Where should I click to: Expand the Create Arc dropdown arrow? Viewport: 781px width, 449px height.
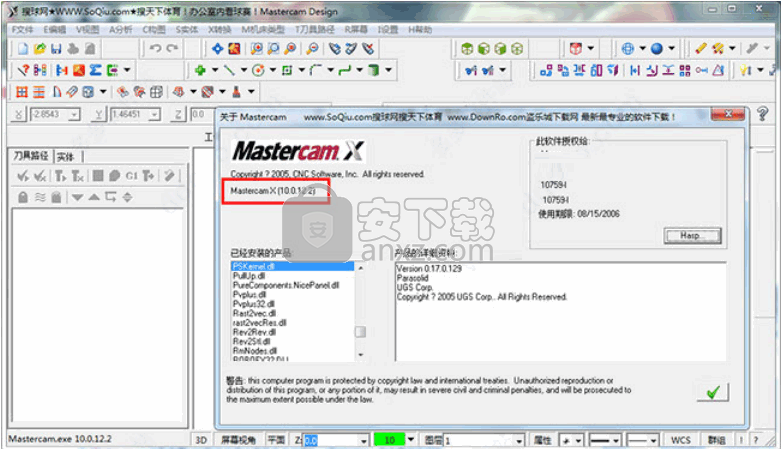point(273,70)
